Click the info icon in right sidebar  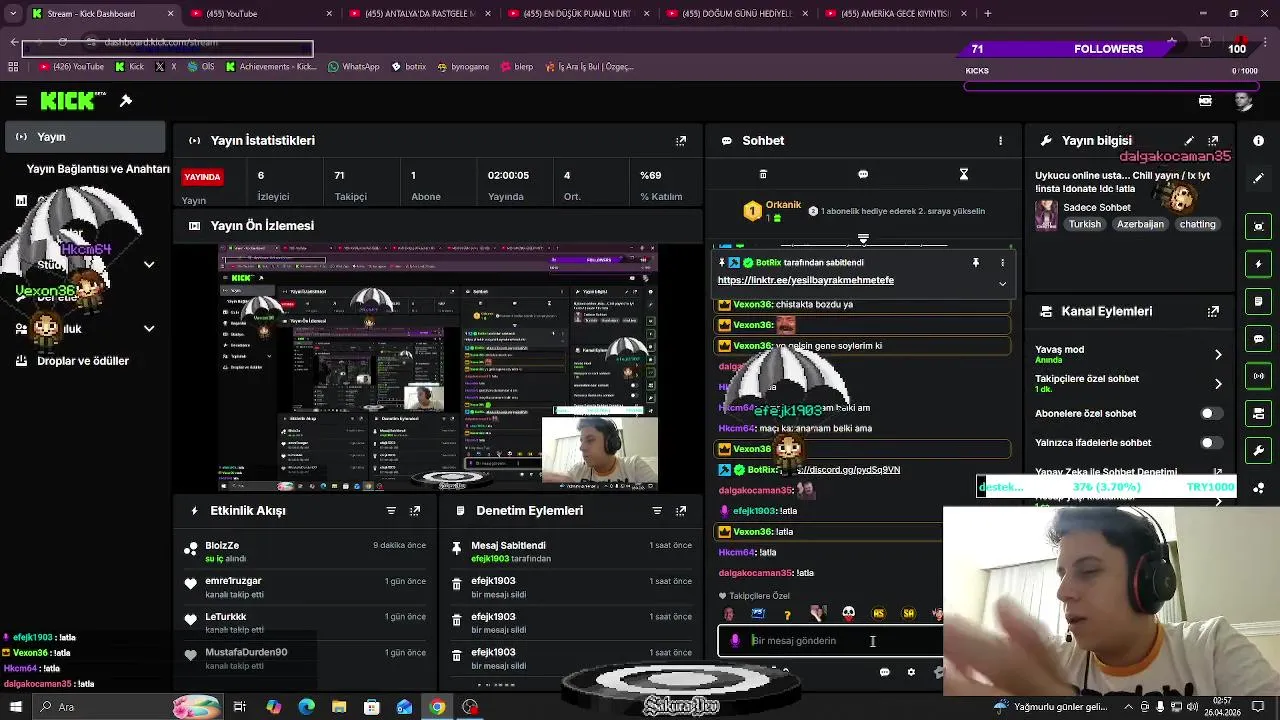point(1258,141)
